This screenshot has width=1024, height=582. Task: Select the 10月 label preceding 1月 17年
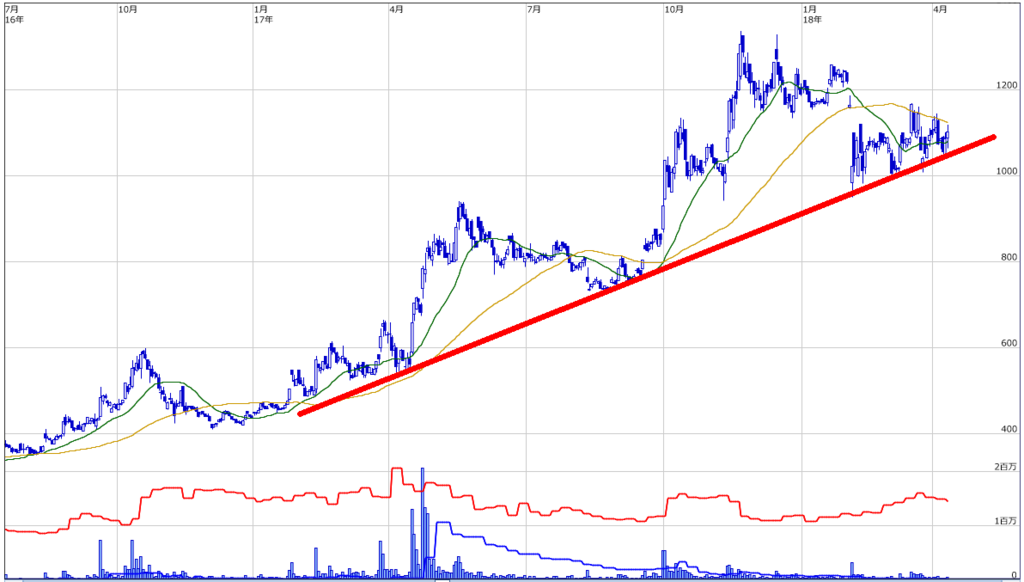coord(128,9)
